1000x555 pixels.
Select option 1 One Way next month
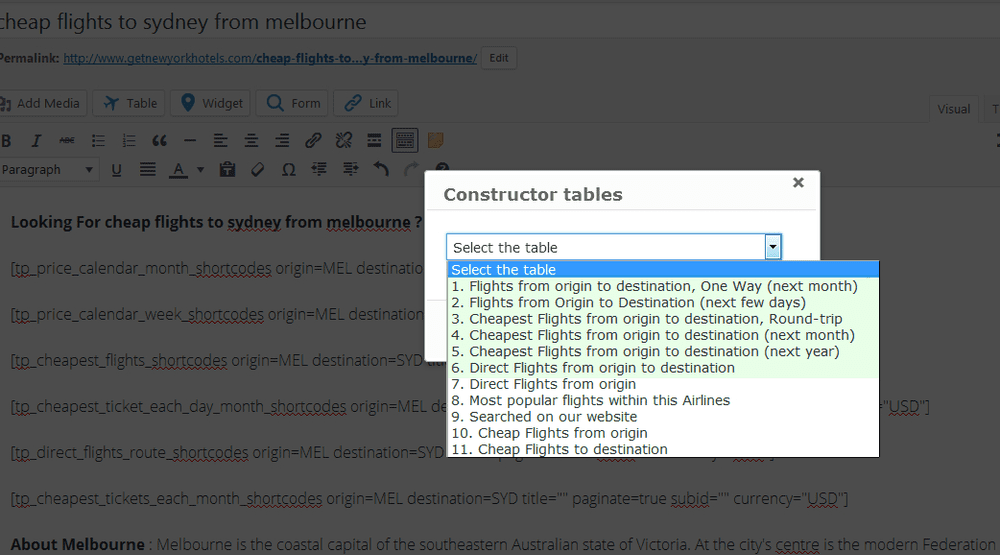[663, 286]
